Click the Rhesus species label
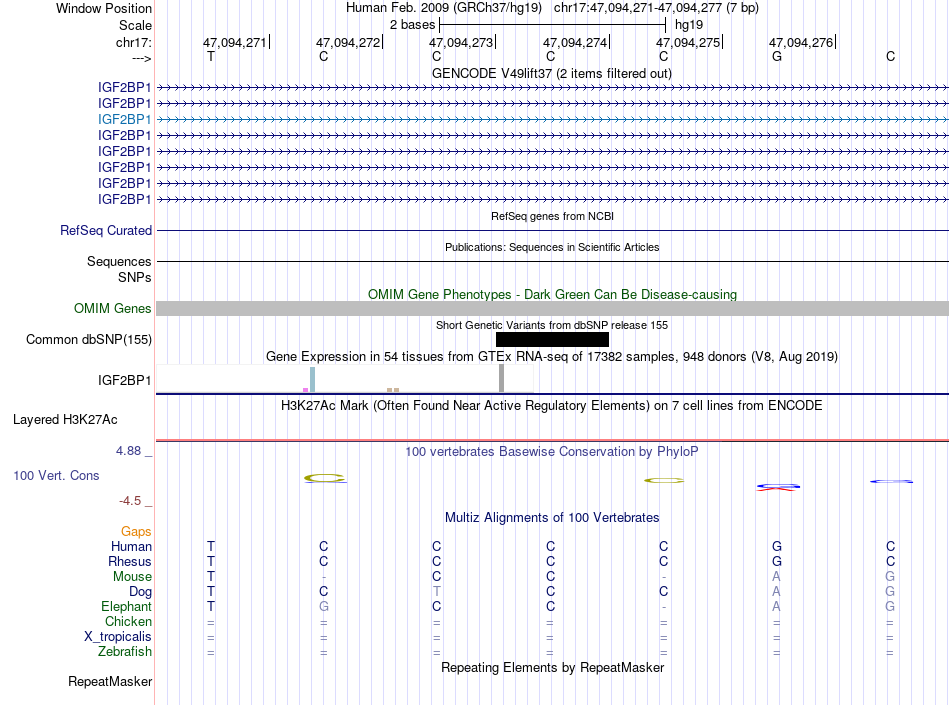The image size is (950, 705). pos(130,561)
